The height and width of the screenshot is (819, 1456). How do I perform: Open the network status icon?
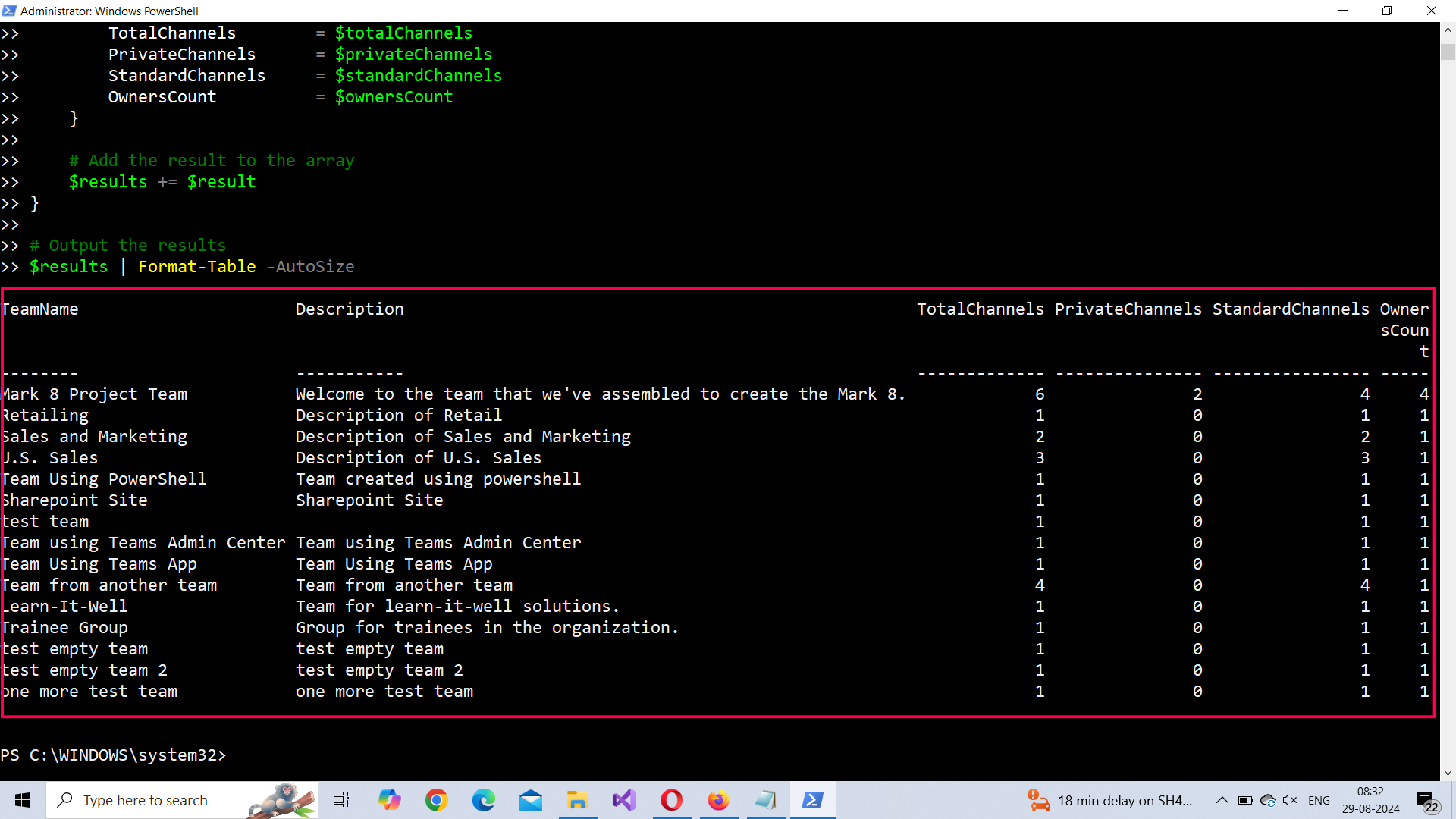1268,800
